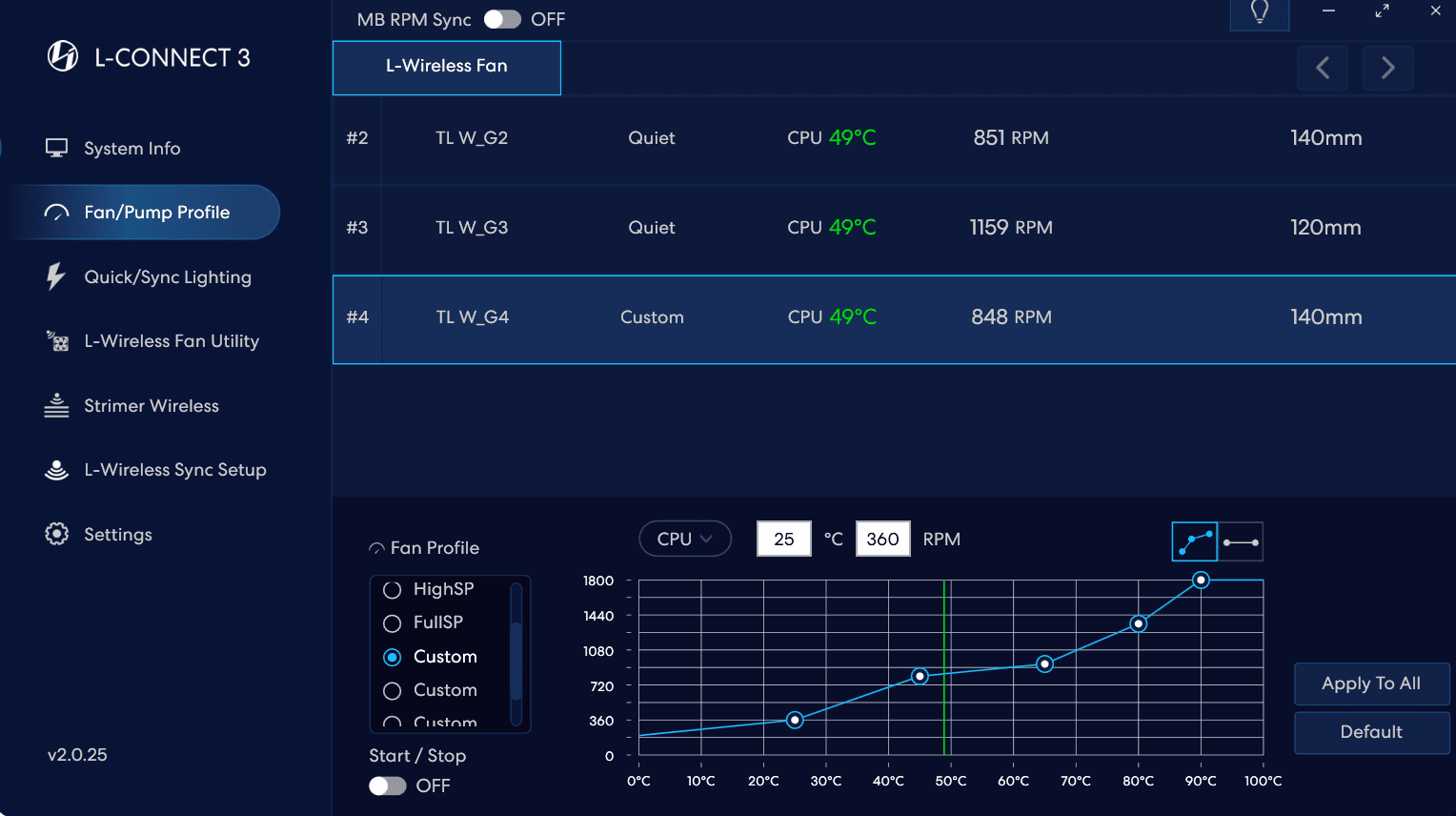Expand the window to fullscreen
1456x816 pixels.
tap(1382, 10)
